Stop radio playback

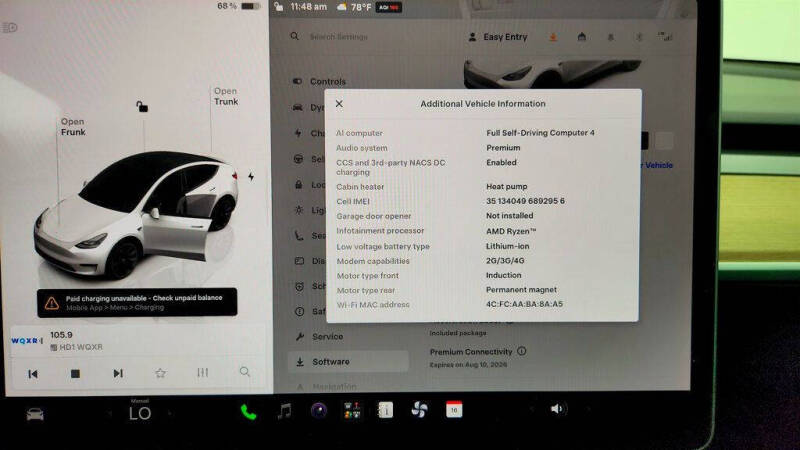click(76, 374)
